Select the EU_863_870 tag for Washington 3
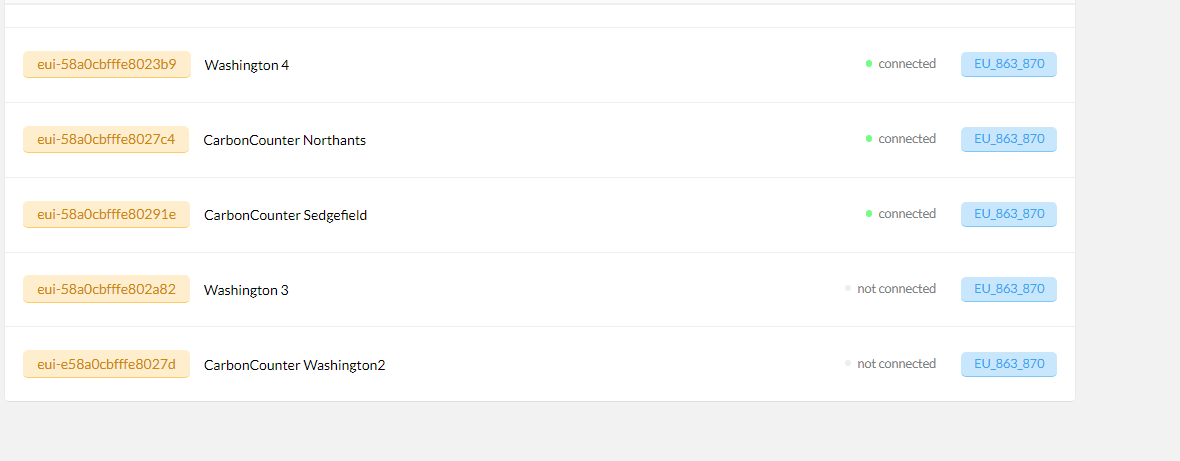Viewport: 1180px width, 461px height. (x=1008, y=289)
